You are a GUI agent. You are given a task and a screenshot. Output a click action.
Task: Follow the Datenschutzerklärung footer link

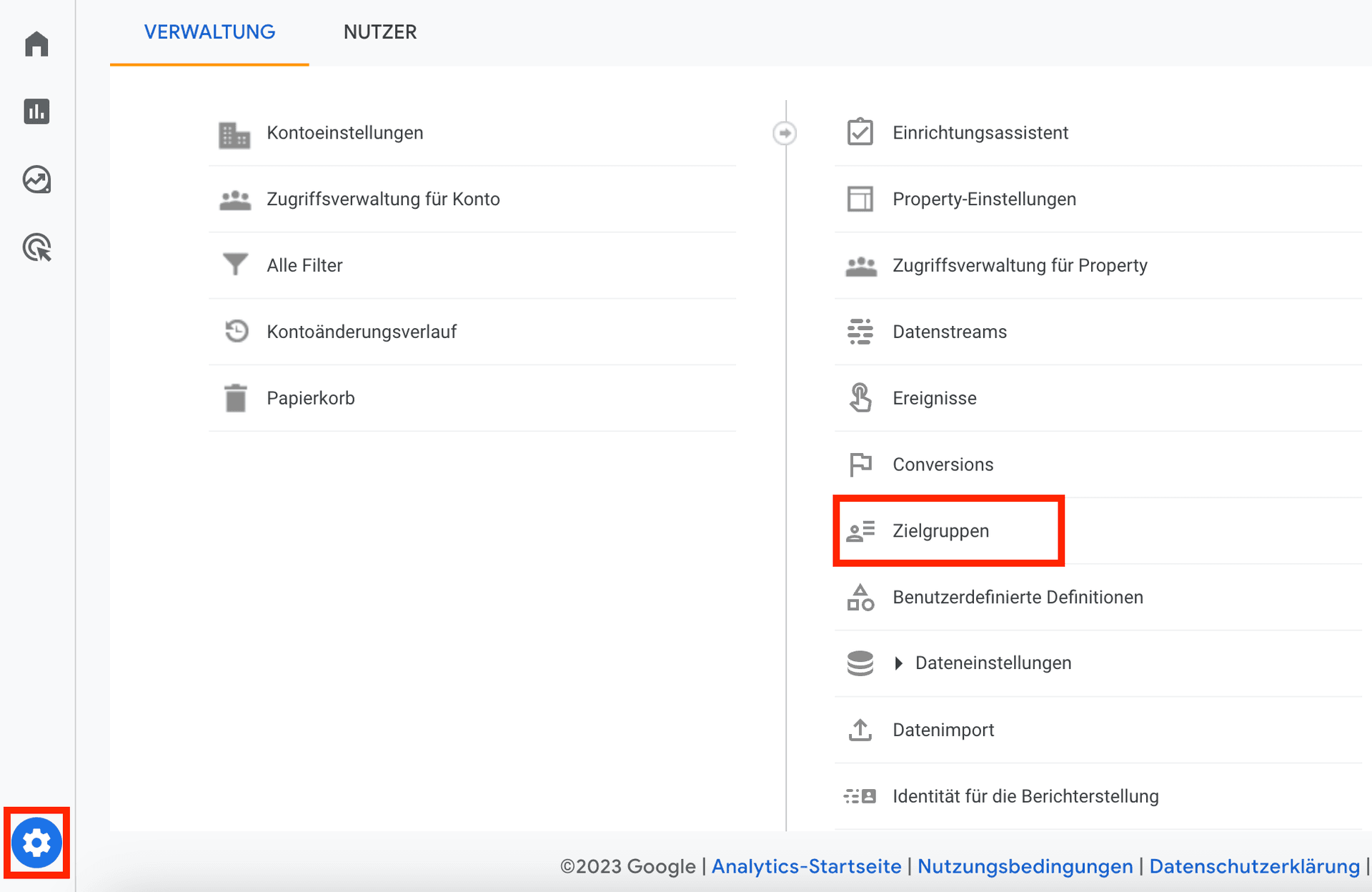(x=1254, y=866)
